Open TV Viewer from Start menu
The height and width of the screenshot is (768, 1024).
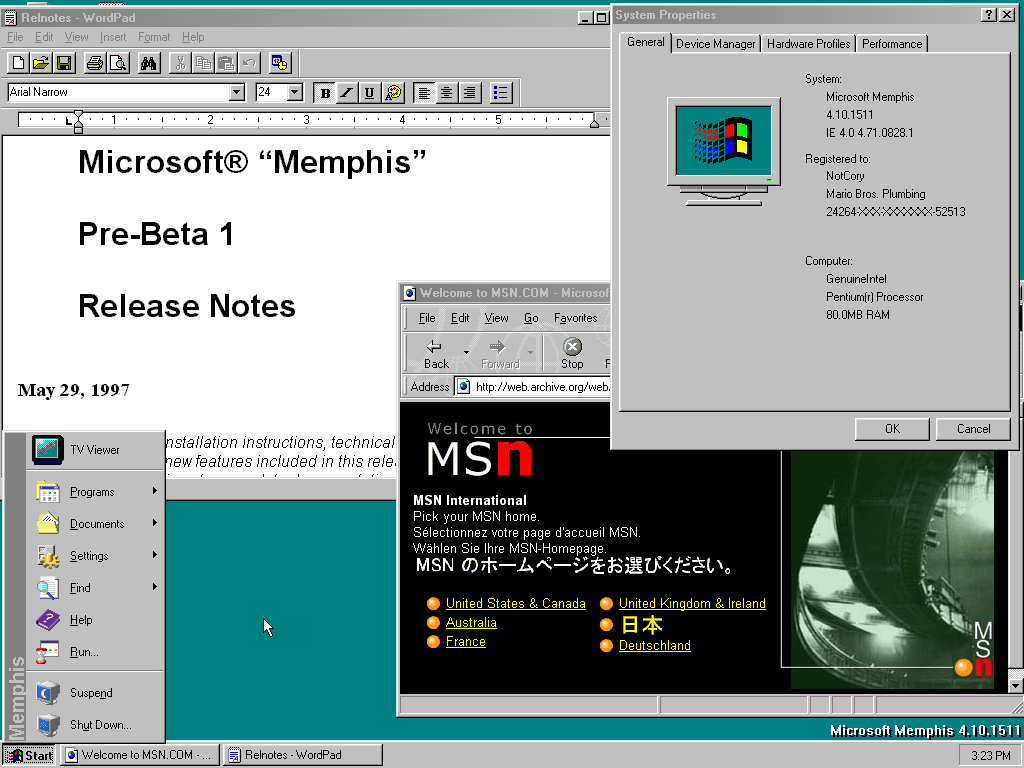95,450
